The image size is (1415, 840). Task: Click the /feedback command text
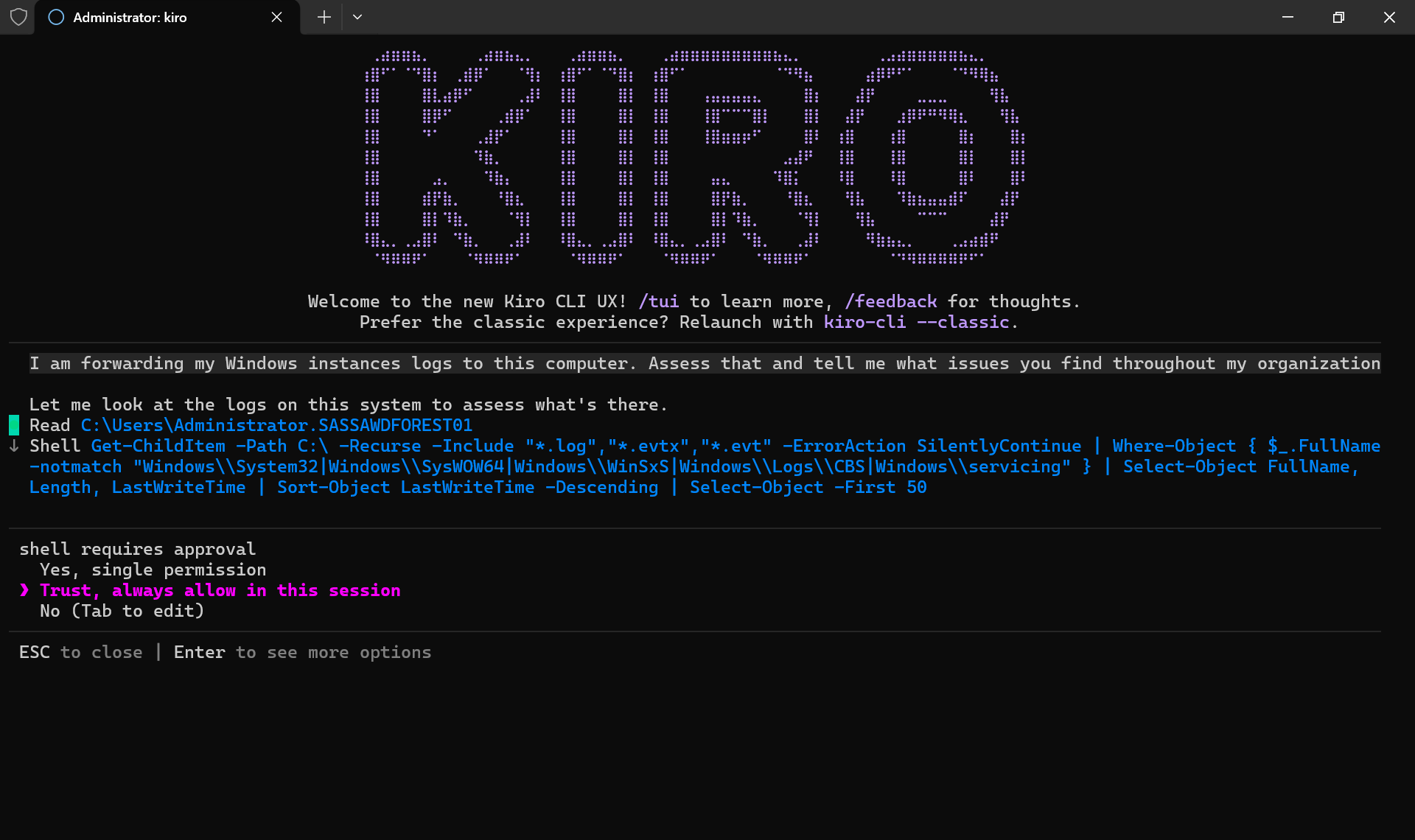(890, 301)
